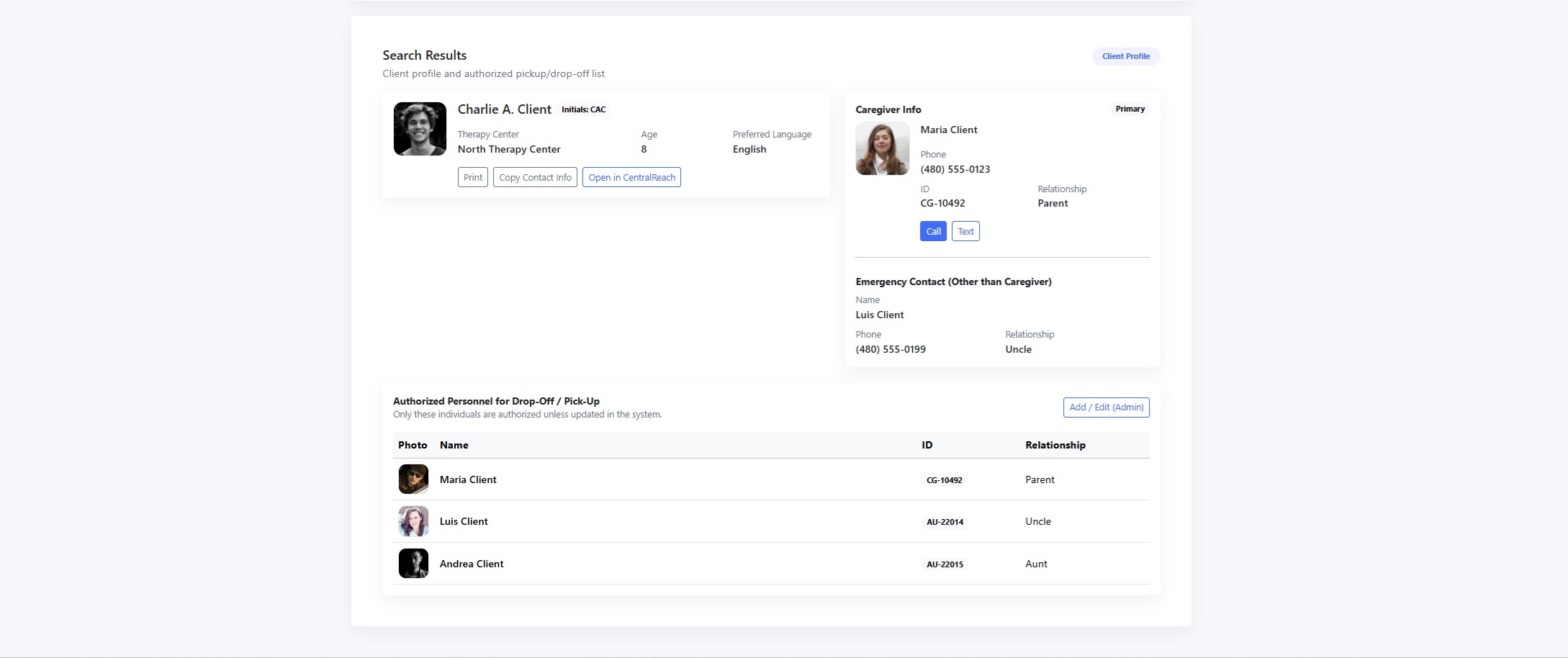This screenshot has height=658, width=1568.
Task: Click Charlie A. Client's profile photo
Action: 420,129
